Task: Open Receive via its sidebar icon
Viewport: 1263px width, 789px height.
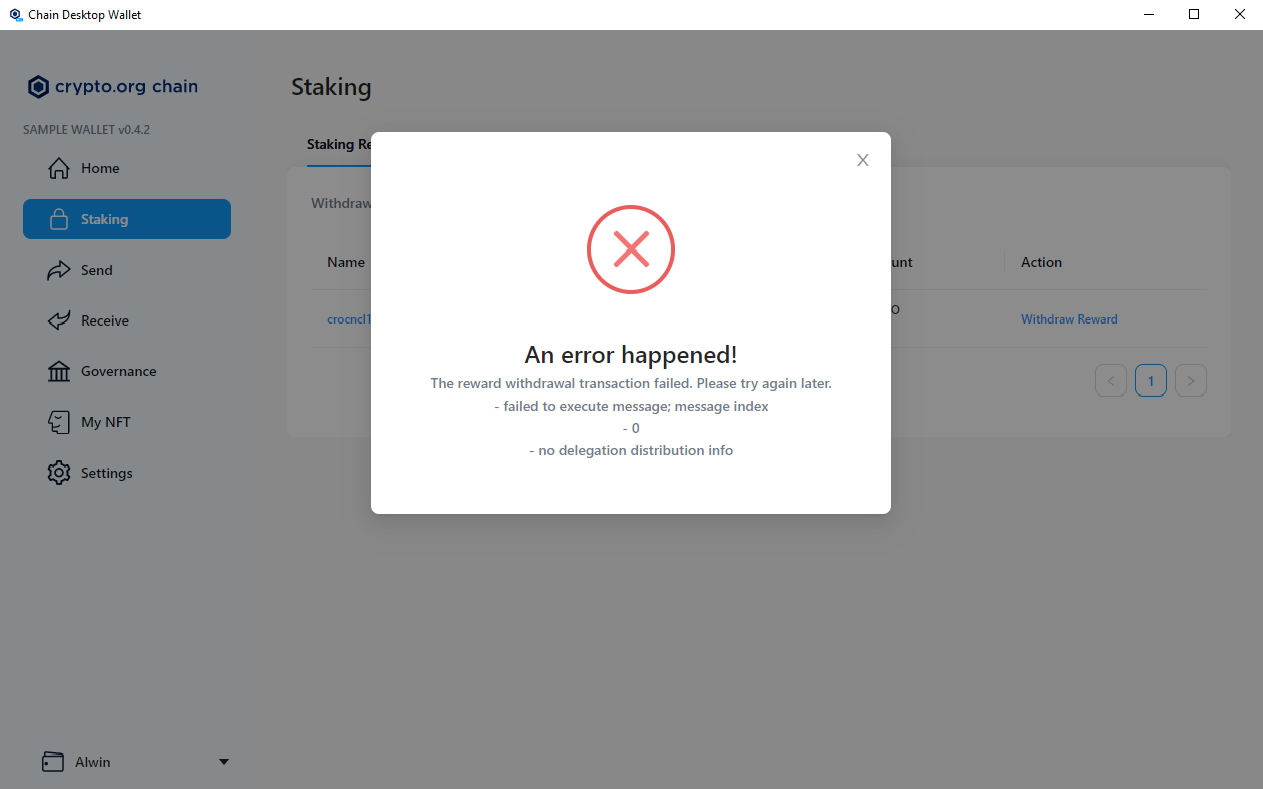Action: pyautogui.click(x=59, y=320)
